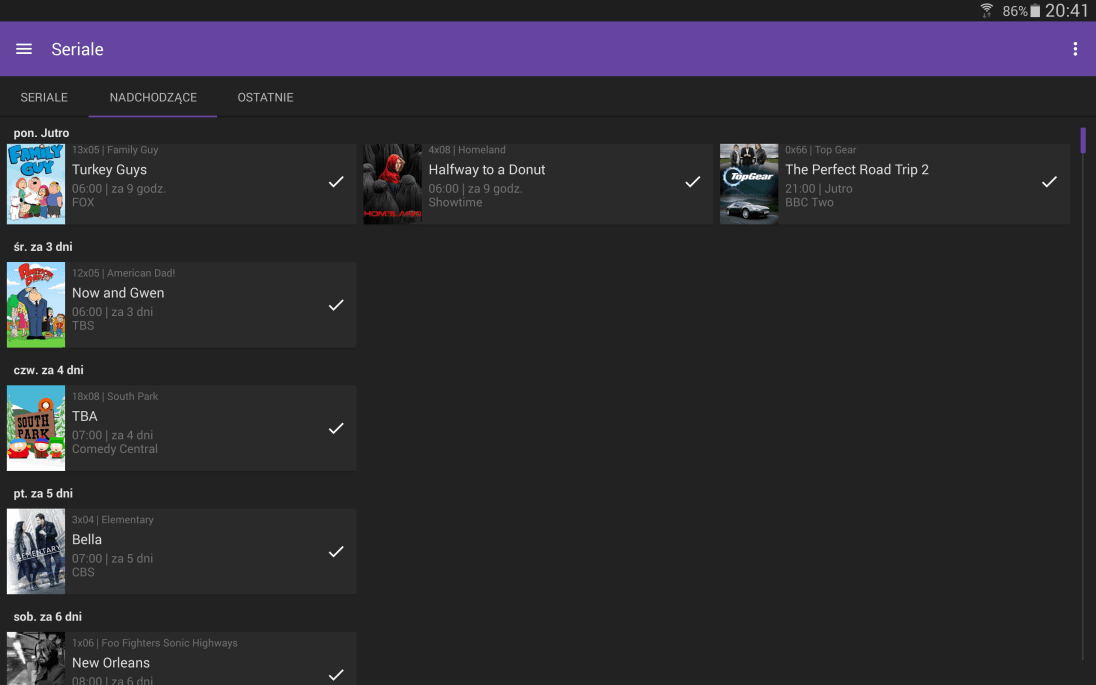Open the Turkey Guys episode title
Viewport: 1096px width, 685px height.
click(x=109, y=169)
